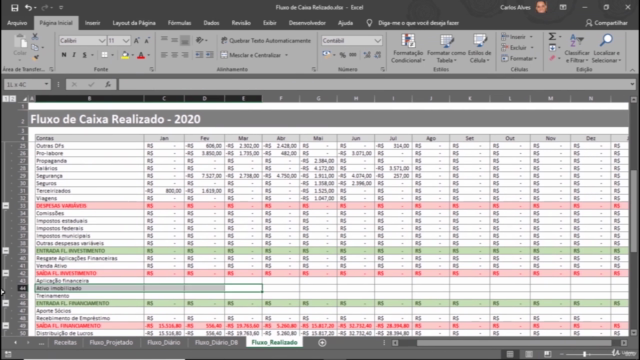
Task: Decrease the font size
Action: click(147, 40)
